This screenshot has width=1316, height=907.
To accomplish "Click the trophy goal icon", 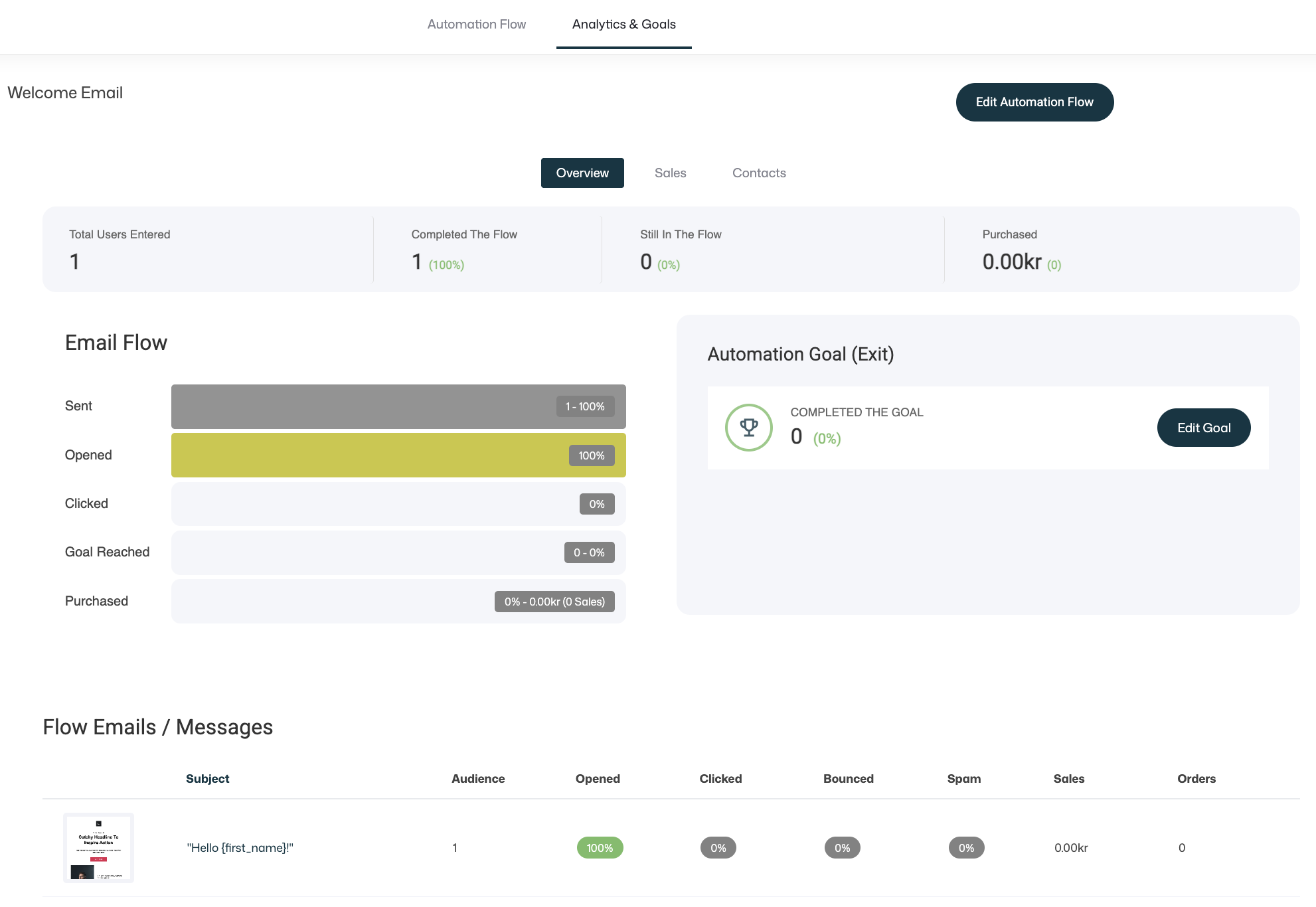I will tap(748, 428).
